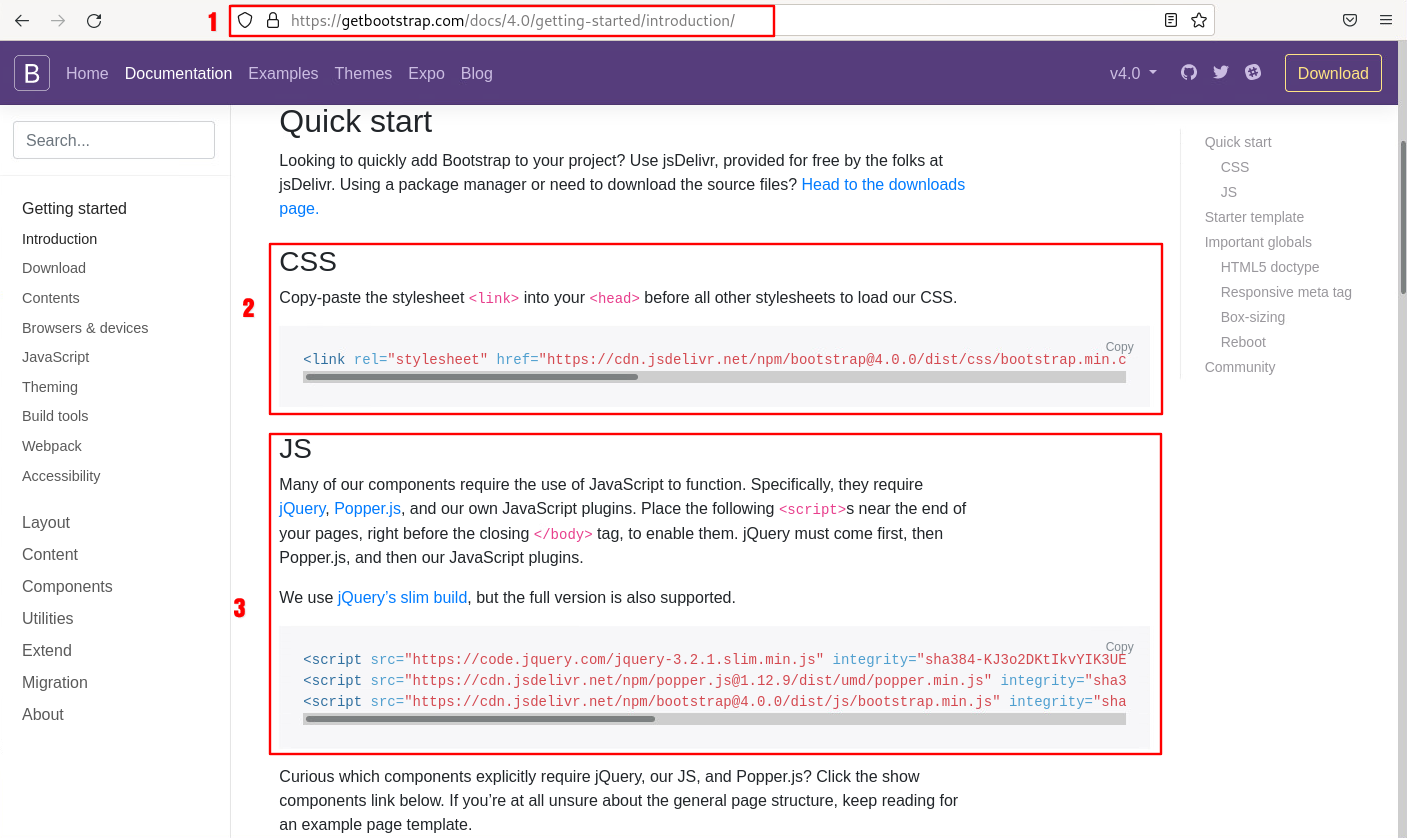Expand the Components sidebar section
This screenshot has width=1407, height=838.
tap(67, 586)
